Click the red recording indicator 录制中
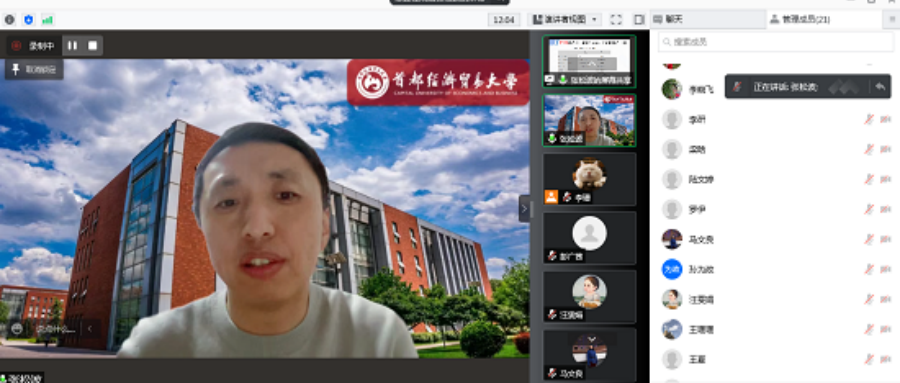Viewport: 900px width, 383px height. point(33,45)
